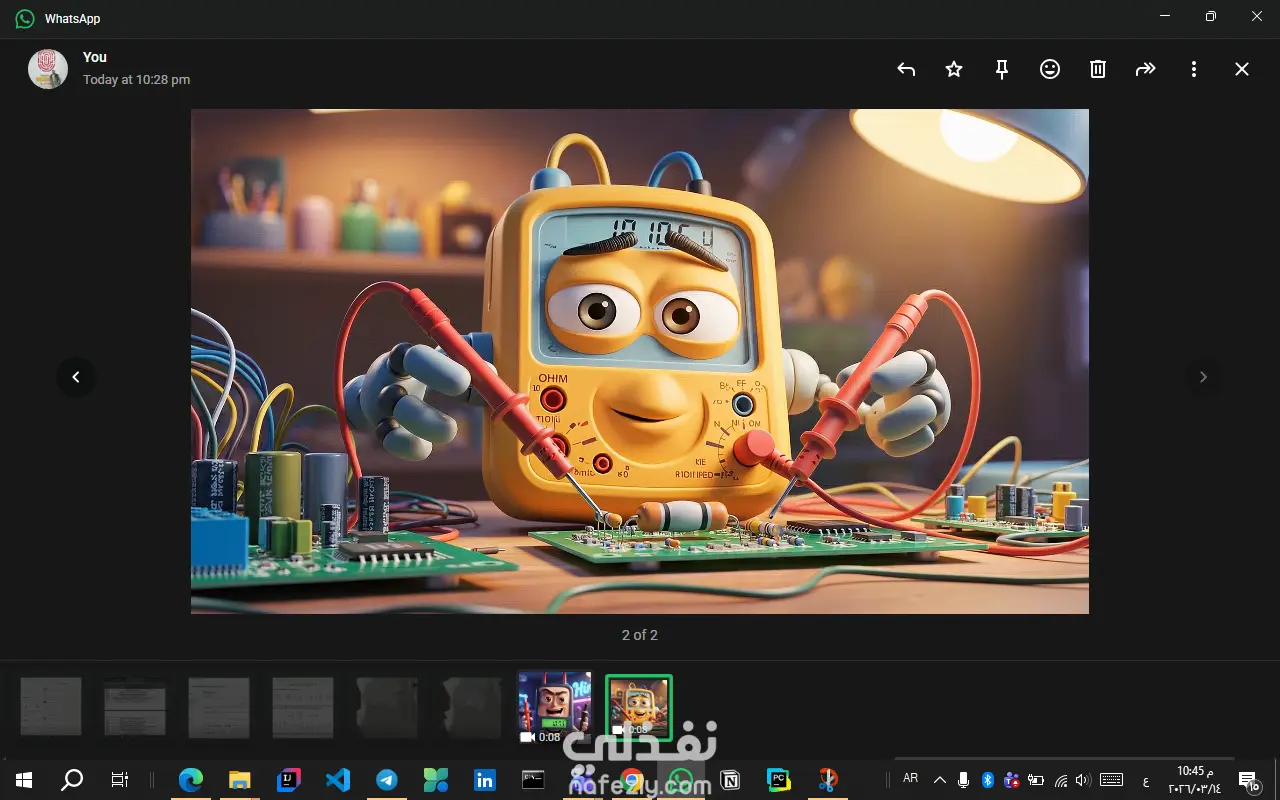React with the emoji smiley icon
Screen dimensions: 1280x800
coord(1050,69)
